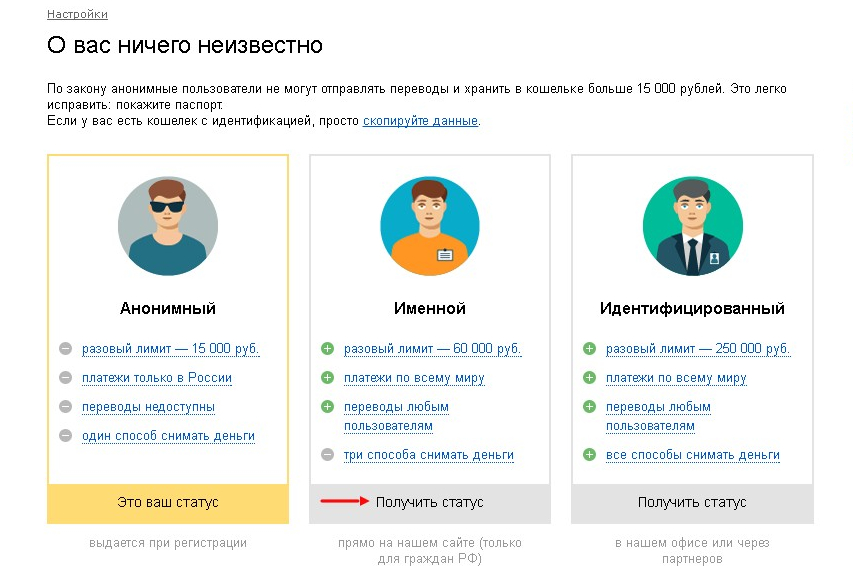Open Идентифицированный 'платежи по всему миру' hint
The height and width of the screenshot is (569, 853).
[676, 378]
